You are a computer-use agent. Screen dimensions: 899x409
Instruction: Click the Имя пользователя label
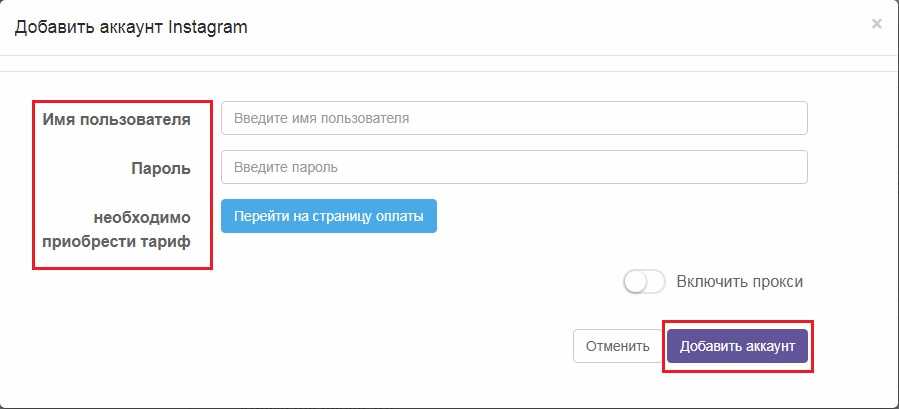click(x=117, y=120)
